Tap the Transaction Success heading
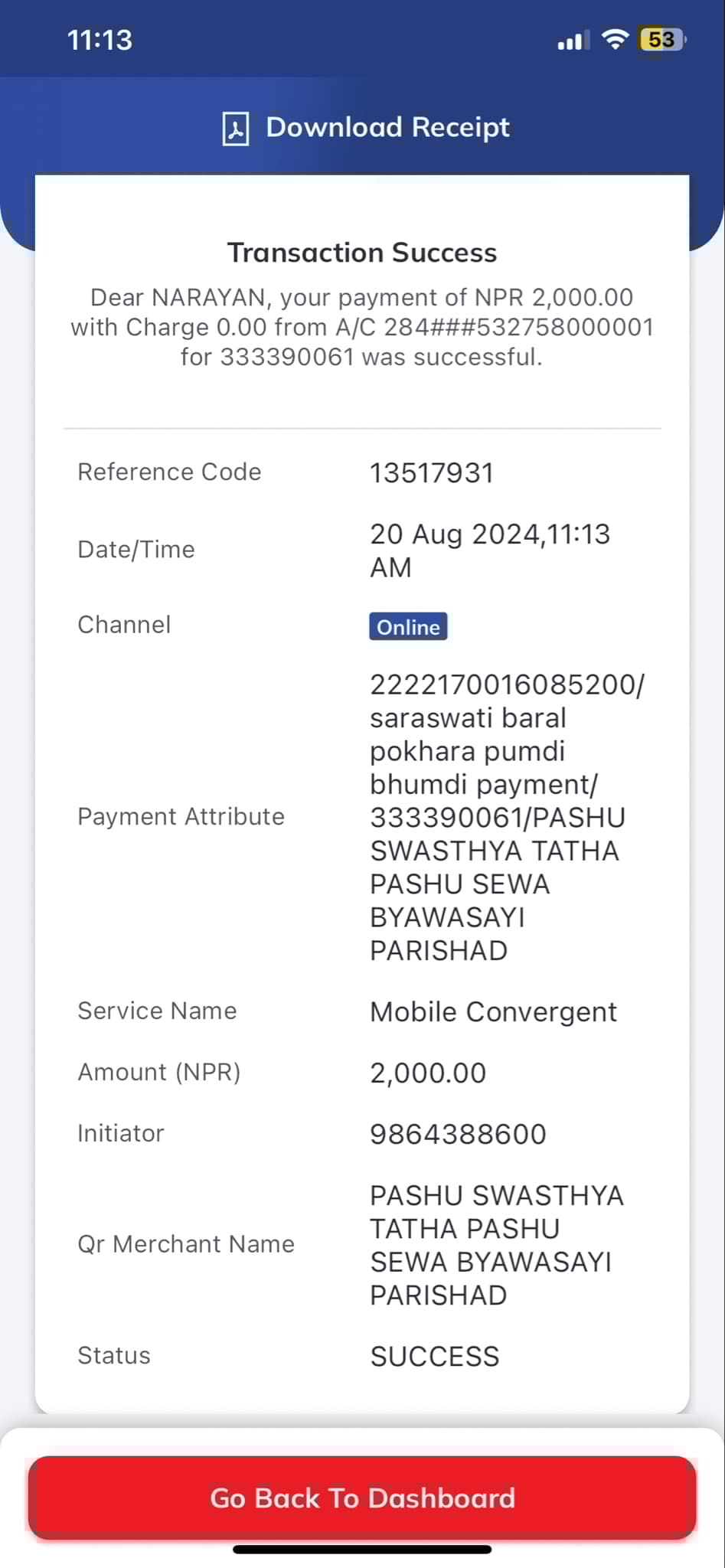The height and width of the screenshot is (1568, 725). pos(362,253)
